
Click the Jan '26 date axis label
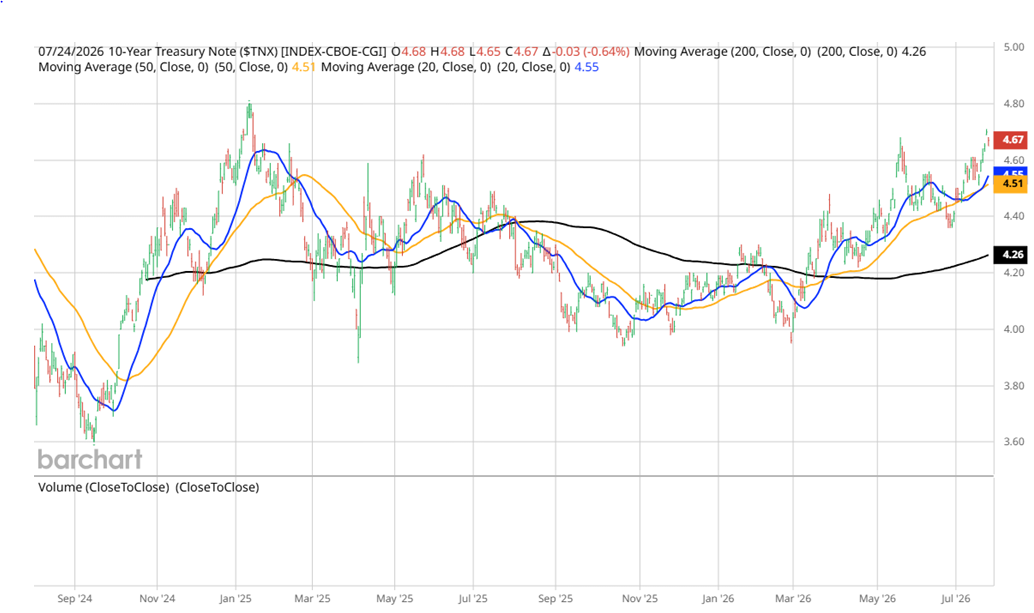717,598
